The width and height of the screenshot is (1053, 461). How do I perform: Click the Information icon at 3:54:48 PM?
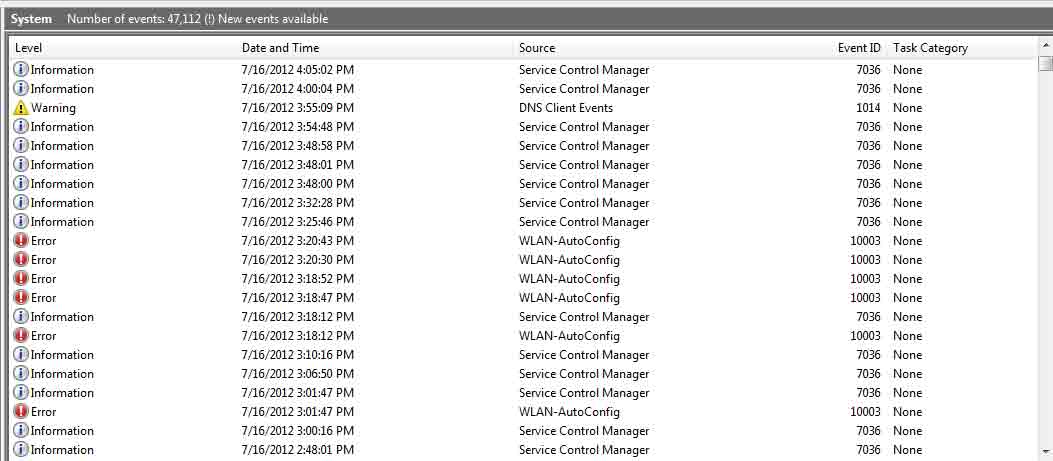21,127
